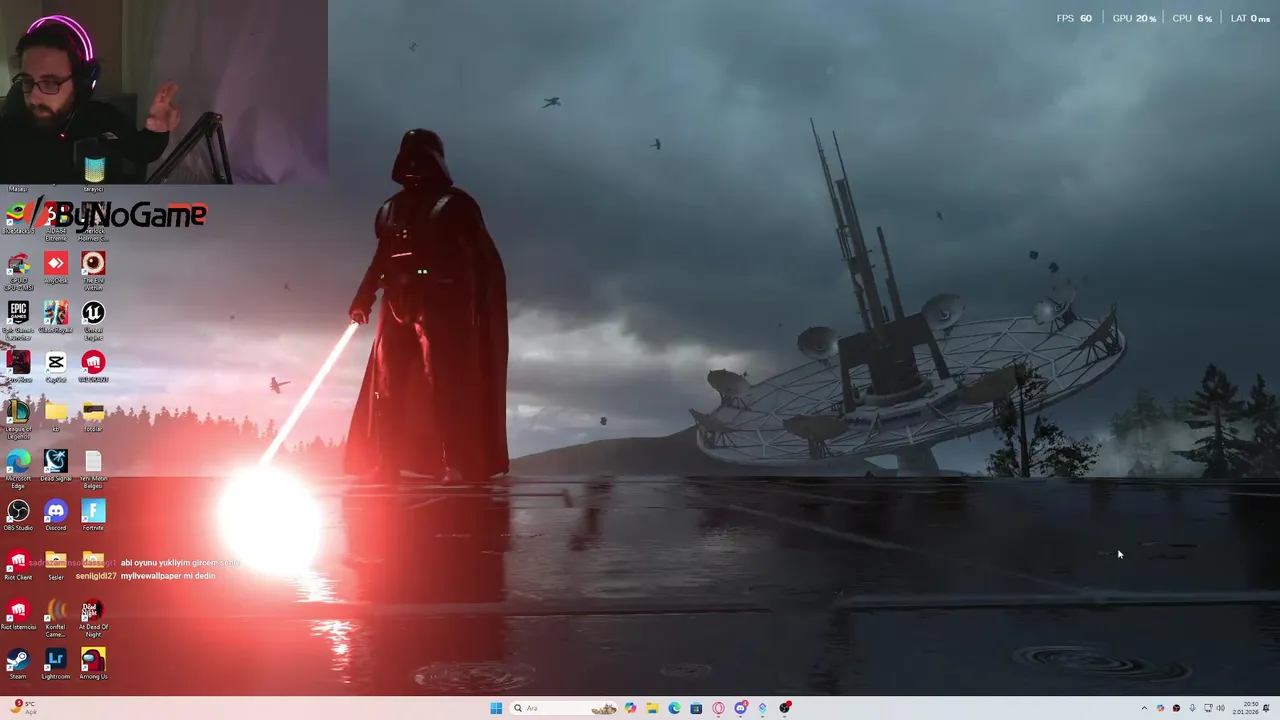Switch to Discord in the taskbar

tap(740, 708)
